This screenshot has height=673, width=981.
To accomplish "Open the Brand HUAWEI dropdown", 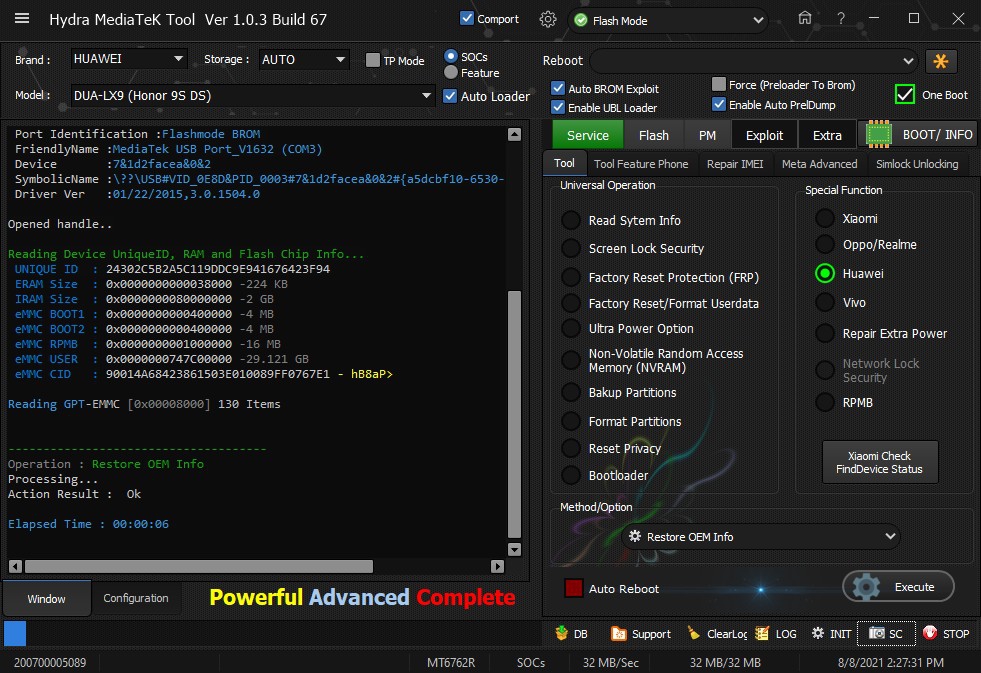I will point(129,59).
